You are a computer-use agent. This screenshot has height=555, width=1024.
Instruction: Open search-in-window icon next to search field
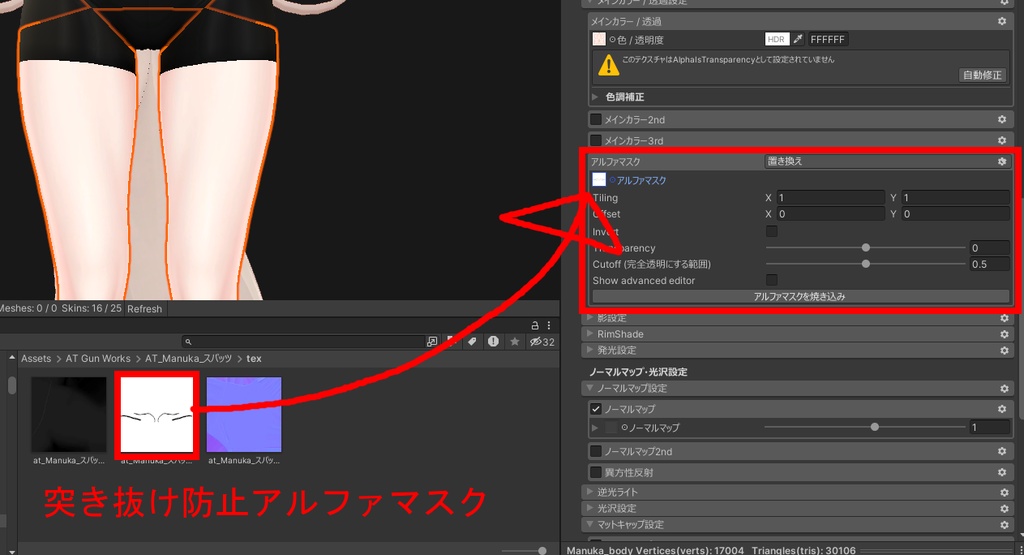point(432,341)
